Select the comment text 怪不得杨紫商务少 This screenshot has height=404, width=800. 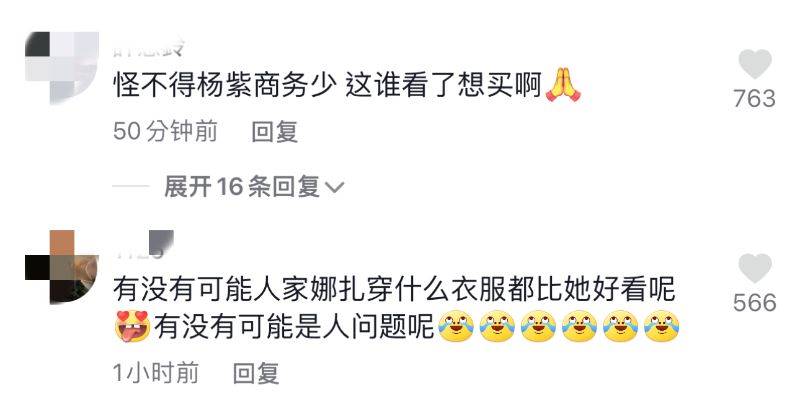[224, 85]
